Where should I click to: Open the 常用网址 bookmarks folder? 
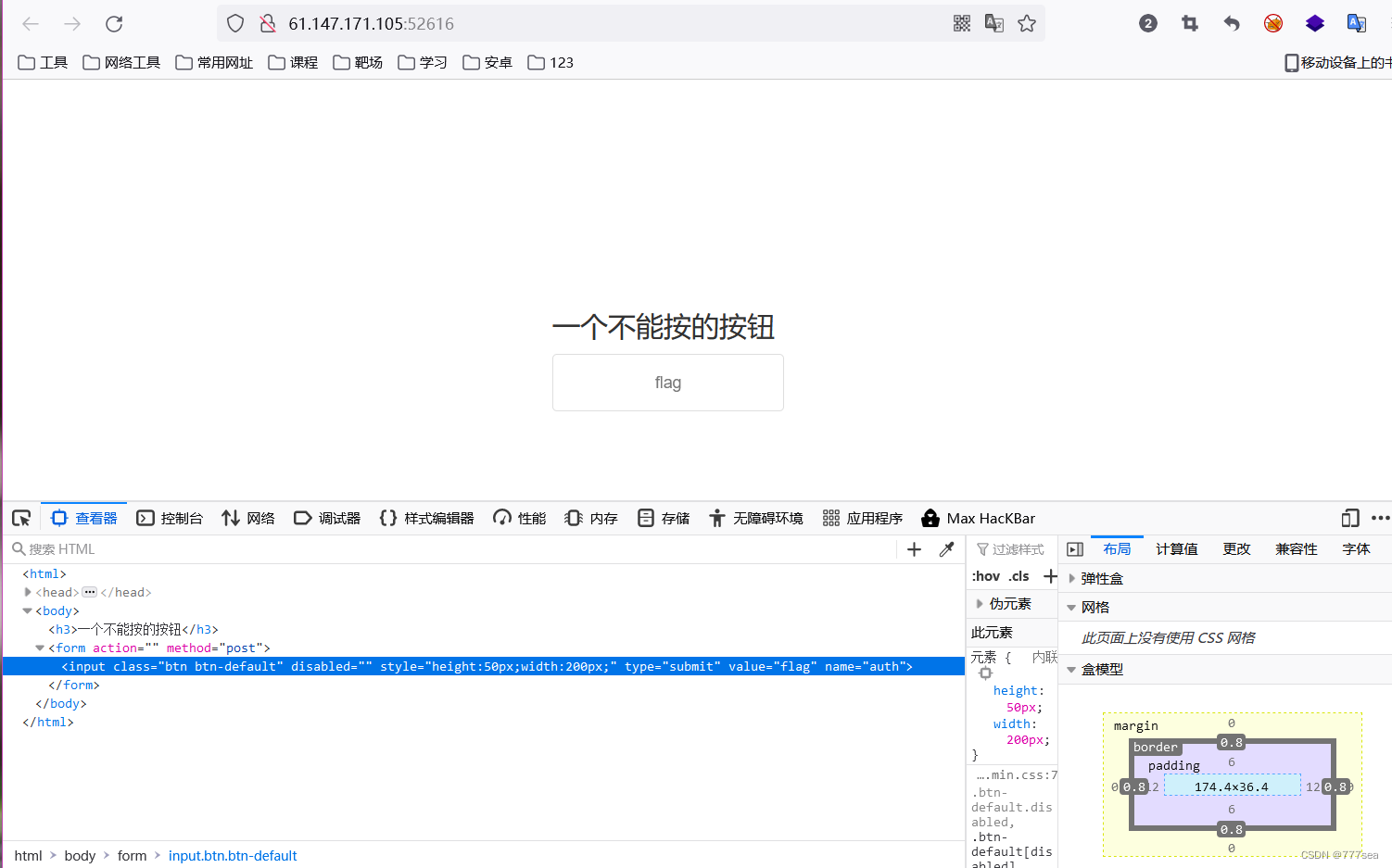click(x=214, y=62)
